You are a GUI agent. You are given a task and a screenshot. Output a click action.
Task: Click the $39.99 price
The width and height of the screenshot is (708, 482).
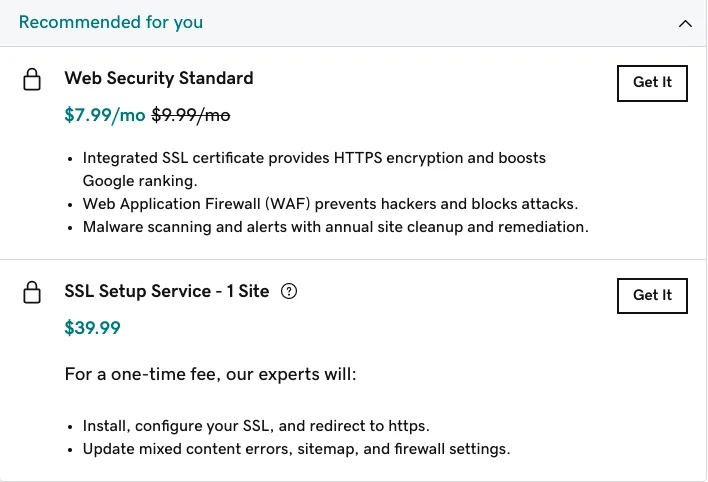[x=93, y=328]
